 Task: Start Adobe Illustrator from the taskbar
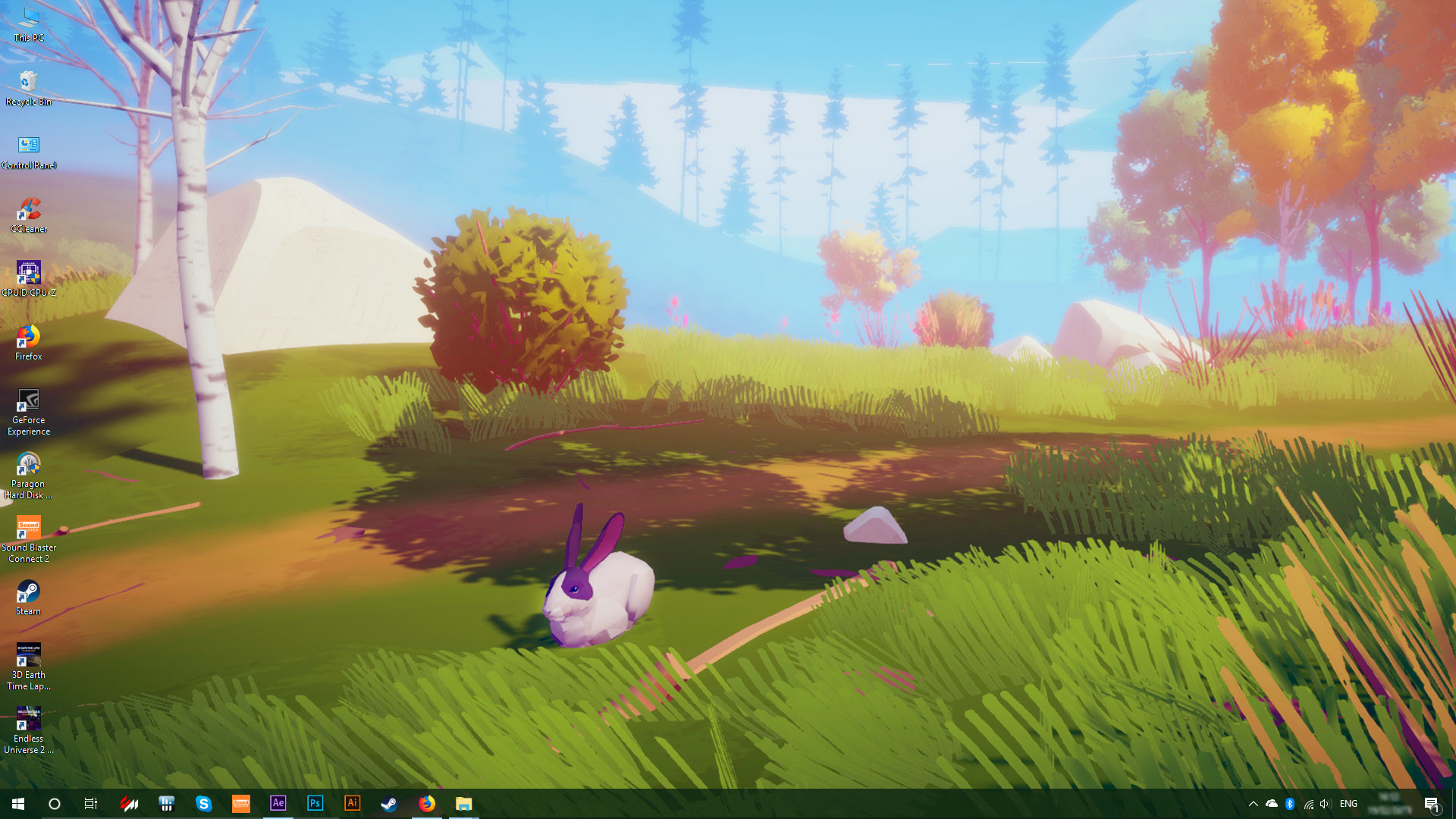tap(352, 803)
